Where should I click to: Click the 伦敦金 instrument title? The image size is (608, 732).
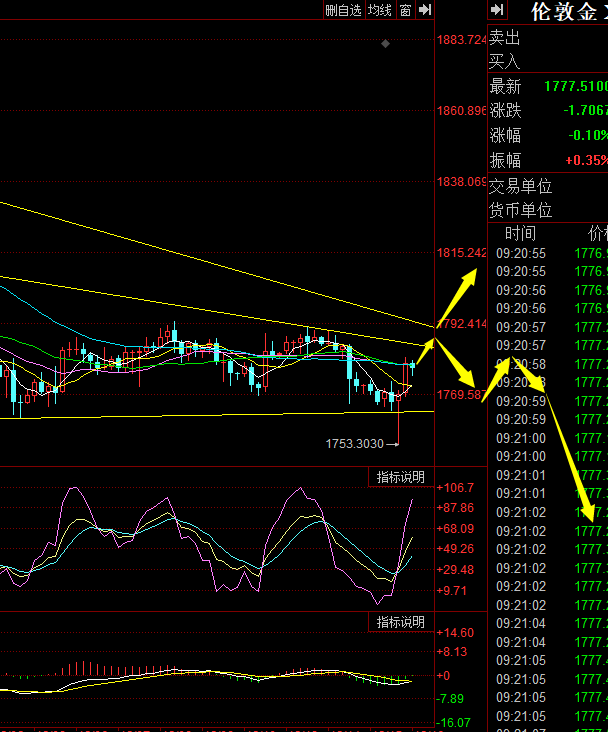(564, 11)
